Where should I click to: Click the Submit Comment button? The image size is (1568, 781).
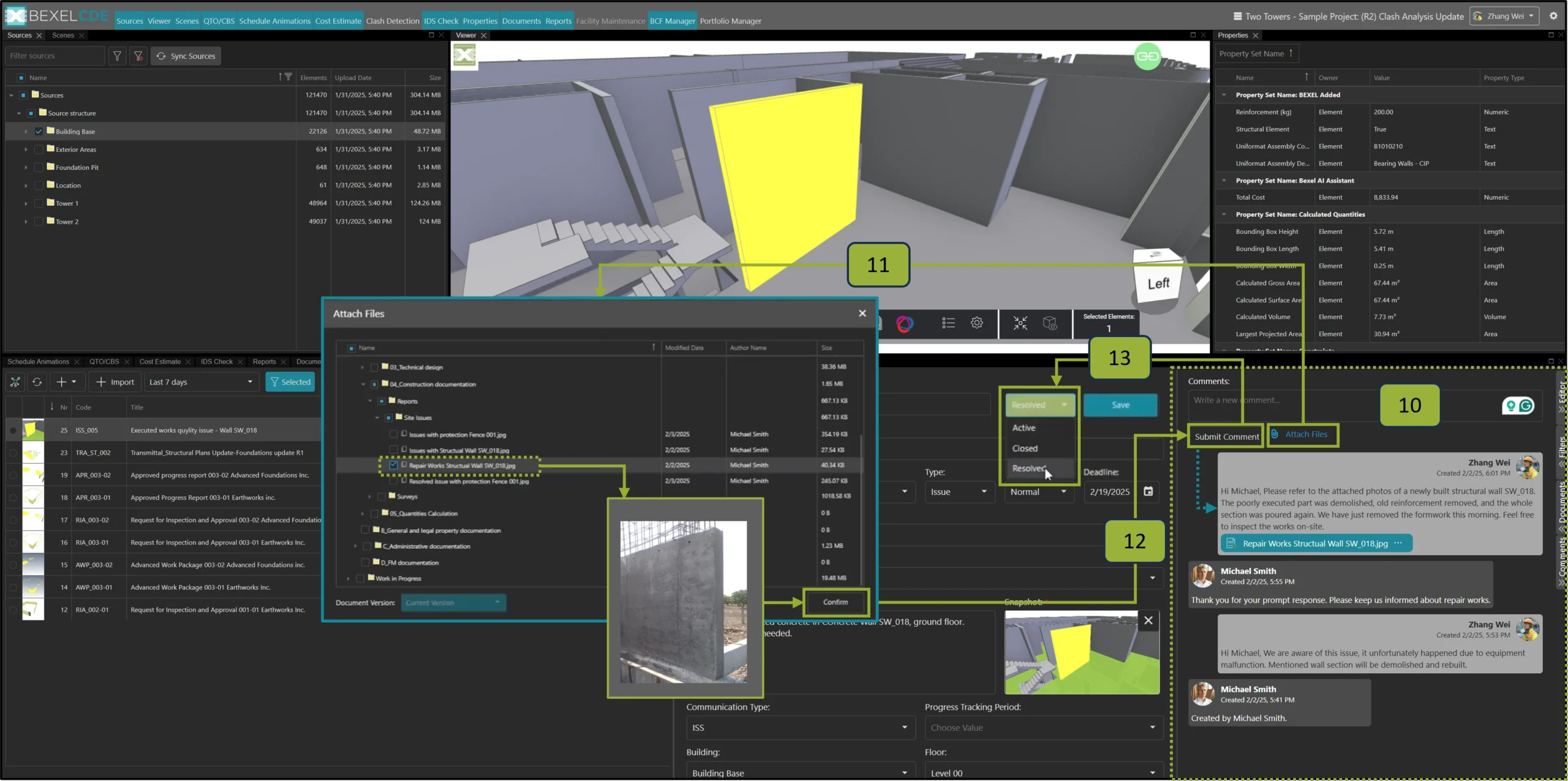[1226, 437]
